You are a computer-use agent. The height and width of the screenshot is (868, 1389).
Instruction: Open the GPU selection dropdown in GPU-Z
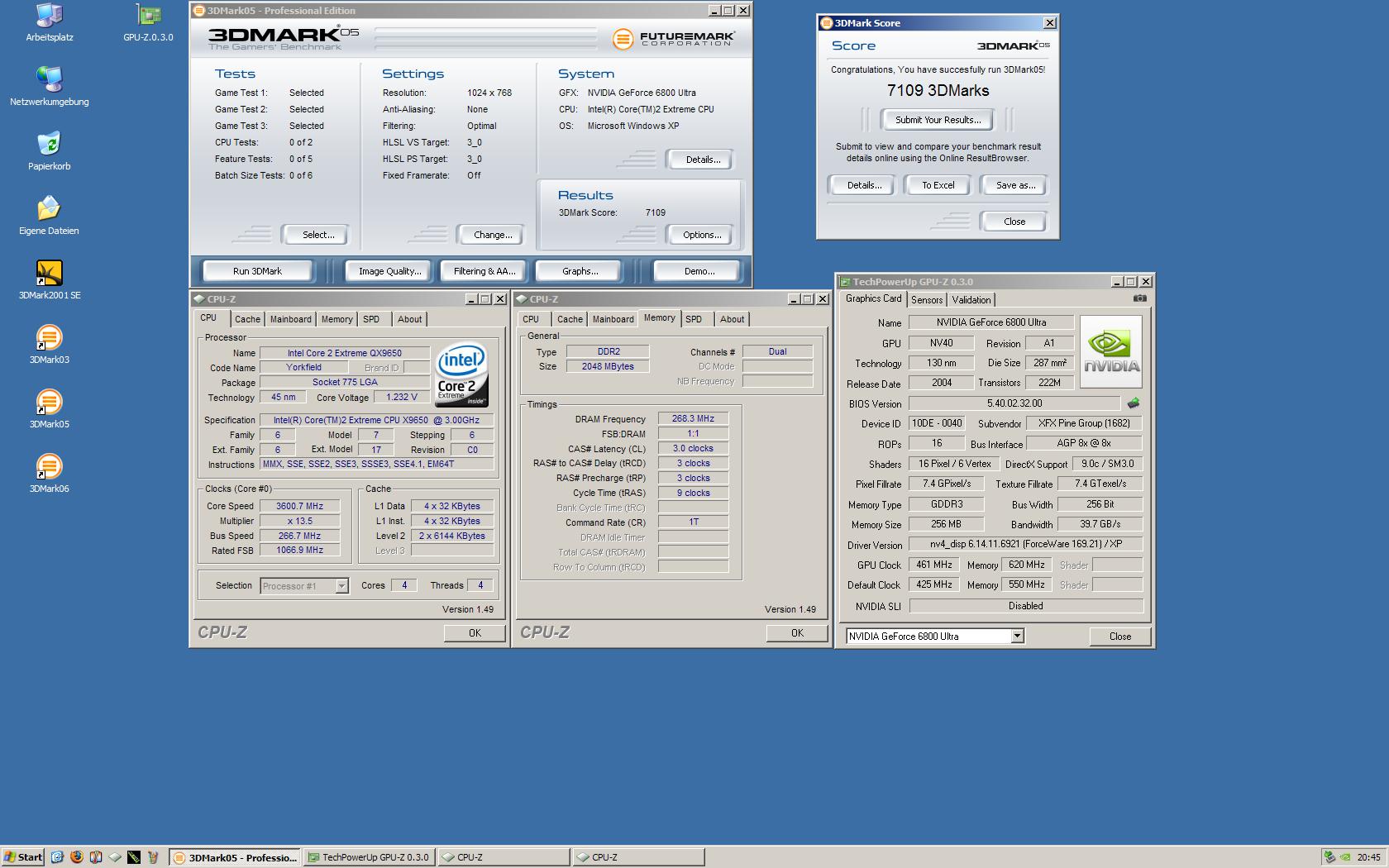(x=1018, y=636)
